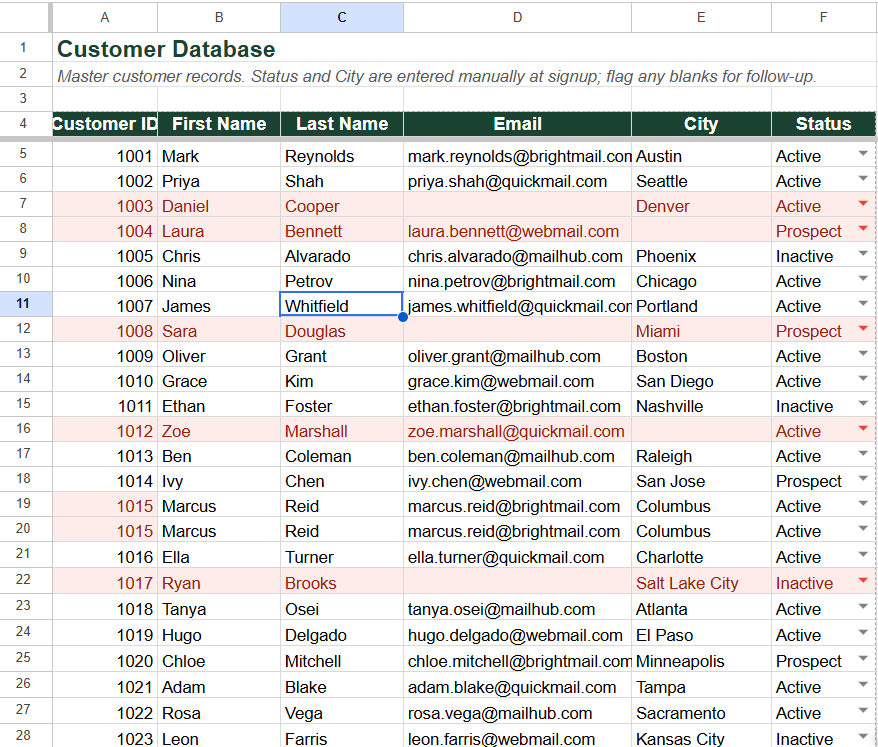Select the Petrov last name cell

342,281
